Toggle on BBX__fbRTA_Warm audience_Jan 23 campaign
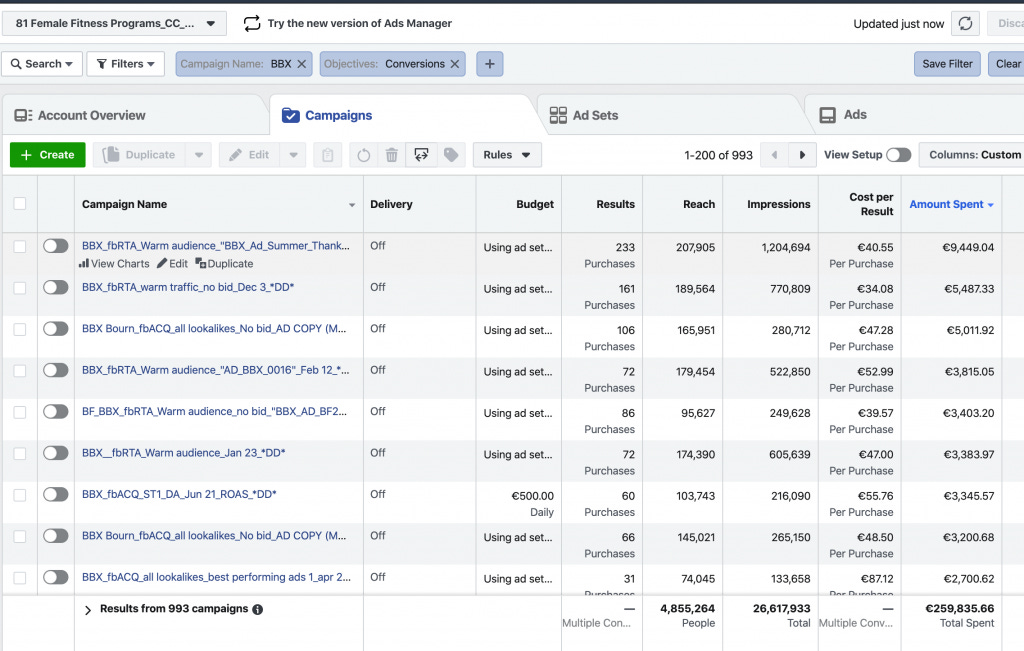 point(56,453)
